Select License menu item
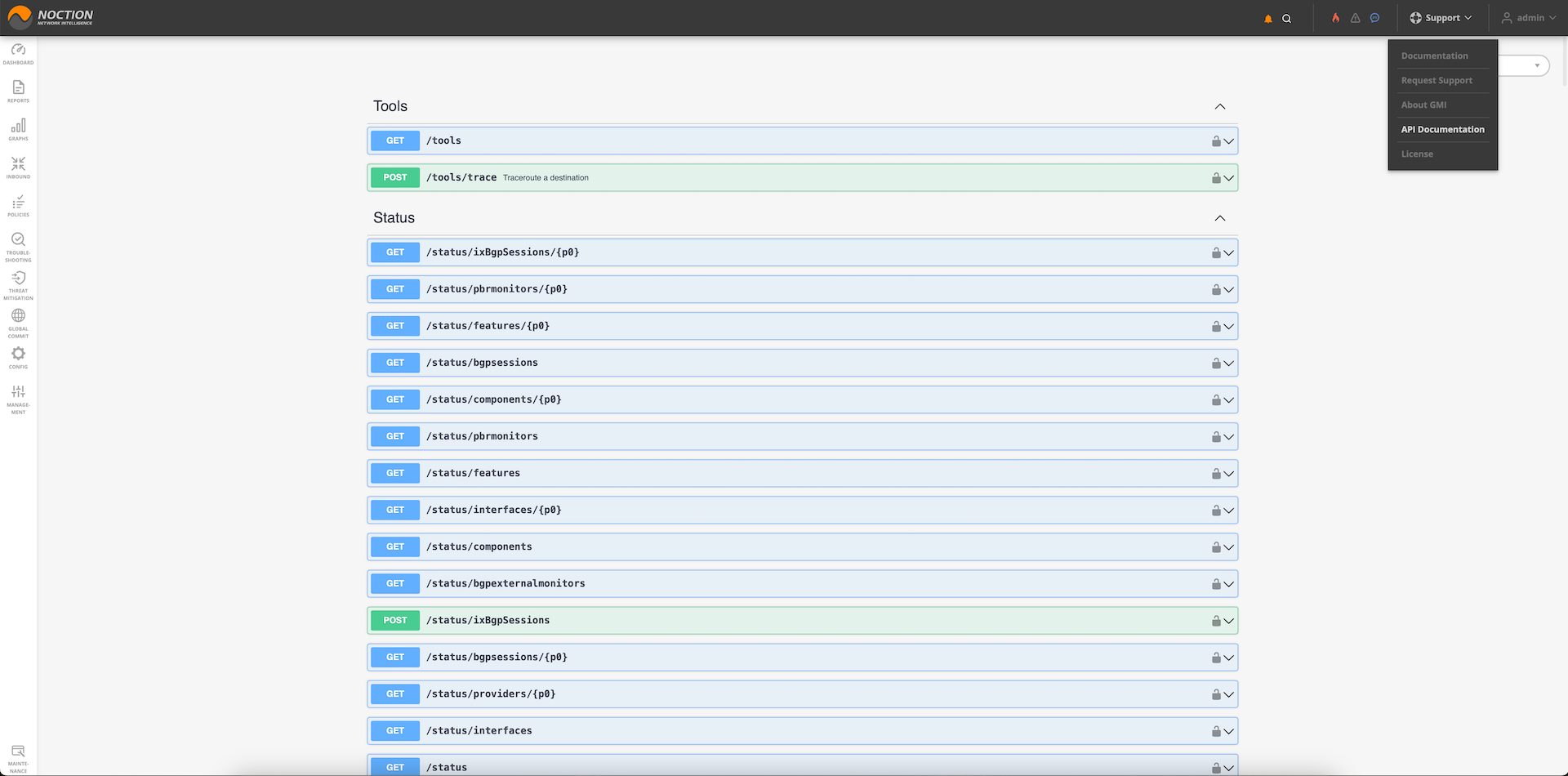The width and height of the screenshot is (1568, 776). coord(1417,154)
